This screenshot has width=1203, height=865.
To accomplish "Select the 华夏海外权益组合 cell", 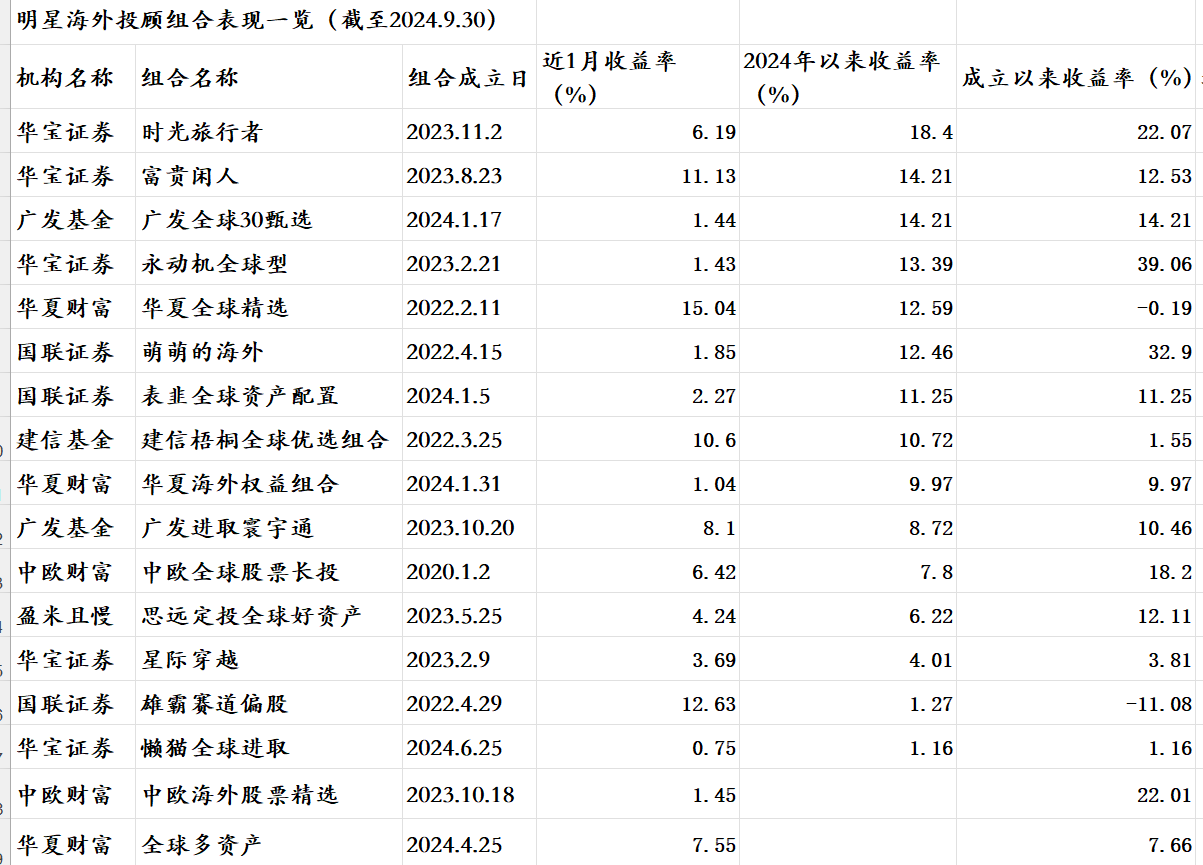I will 269,483.
